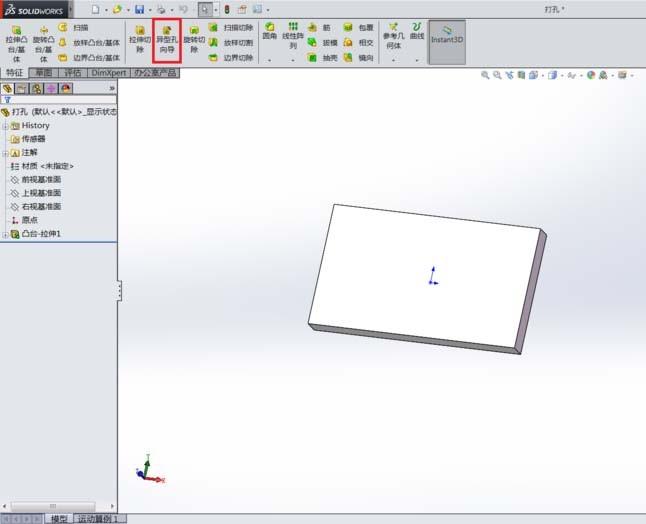The image size is (646, 524).
Task: Switch to the Sketch (草图) tab
Action: point(44,73)
